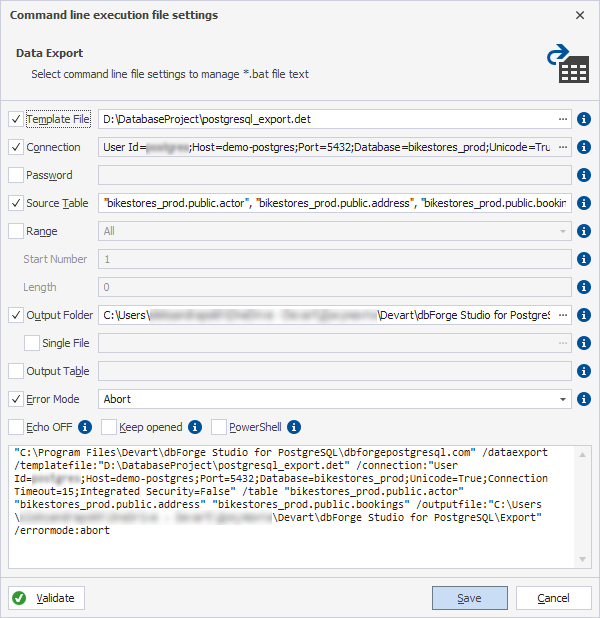This screenshot has height=618, width=600.
Task: Click the Validate button
Action: 47,598
